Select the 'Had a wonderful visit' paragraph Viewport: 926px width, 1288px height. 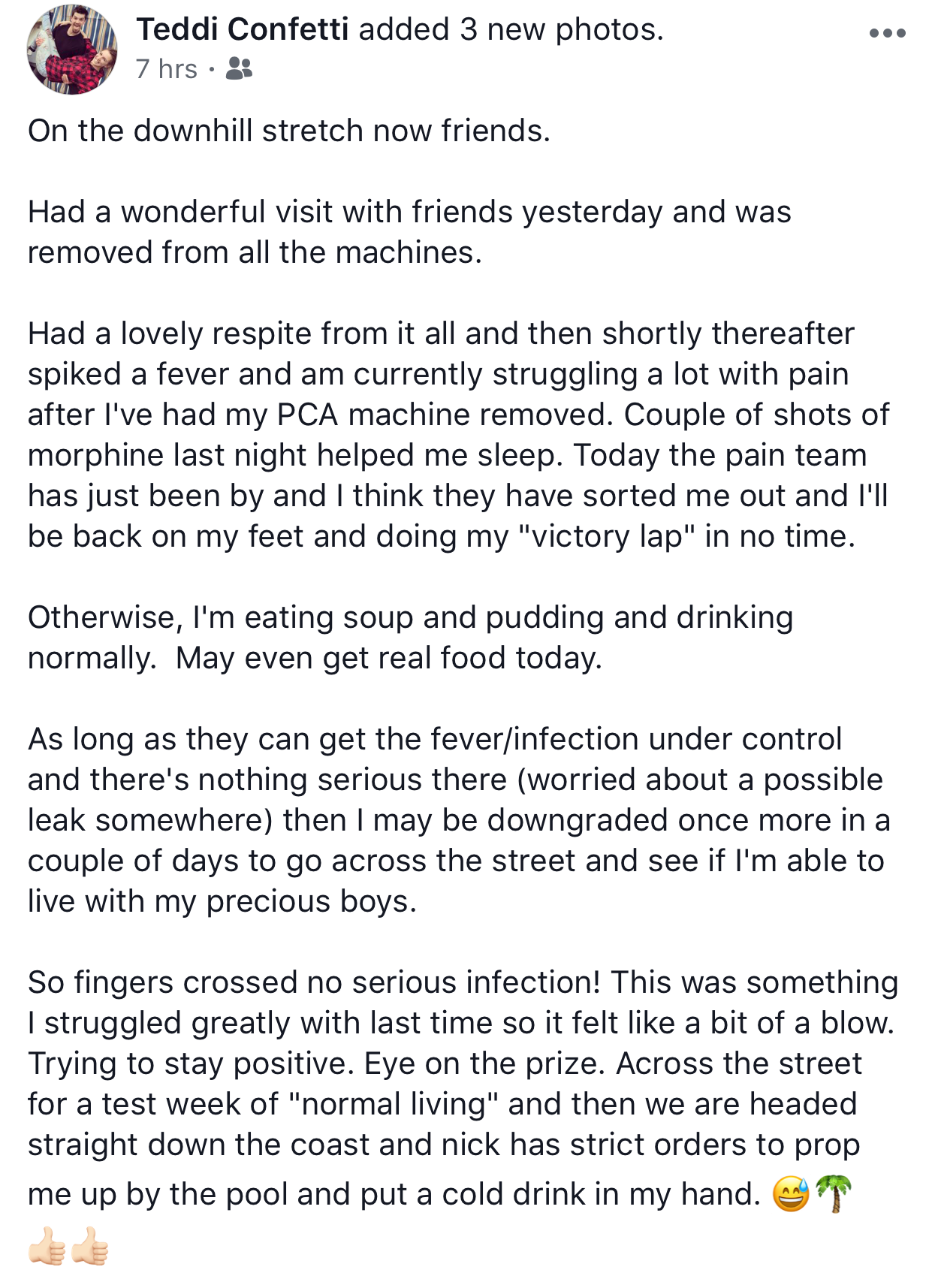409,232
